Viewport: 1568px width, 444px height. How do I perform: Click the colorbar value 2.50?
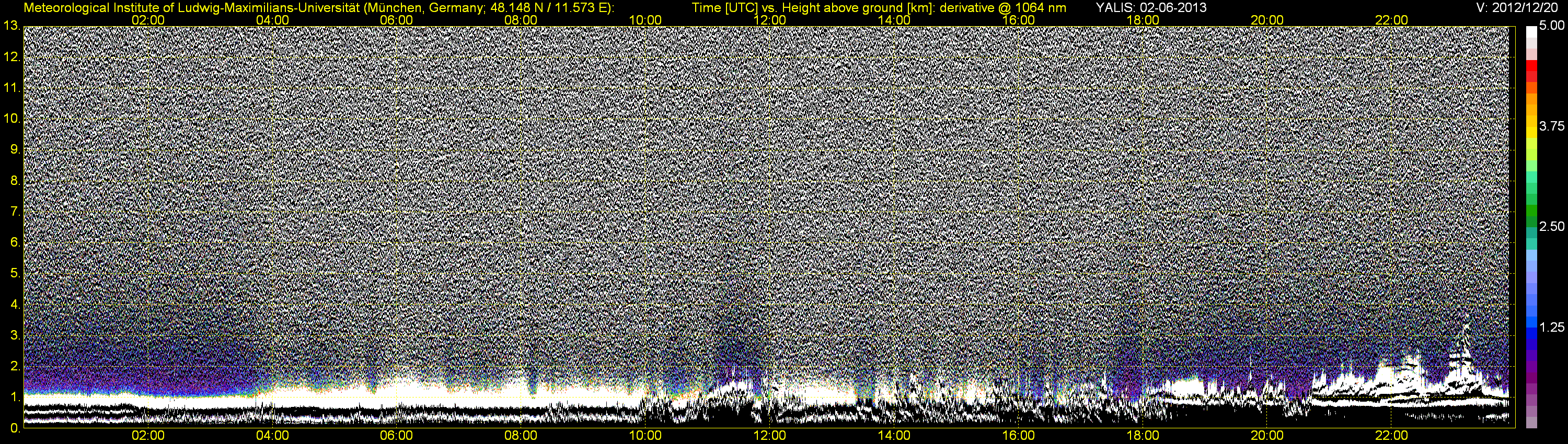[1551, 227]
